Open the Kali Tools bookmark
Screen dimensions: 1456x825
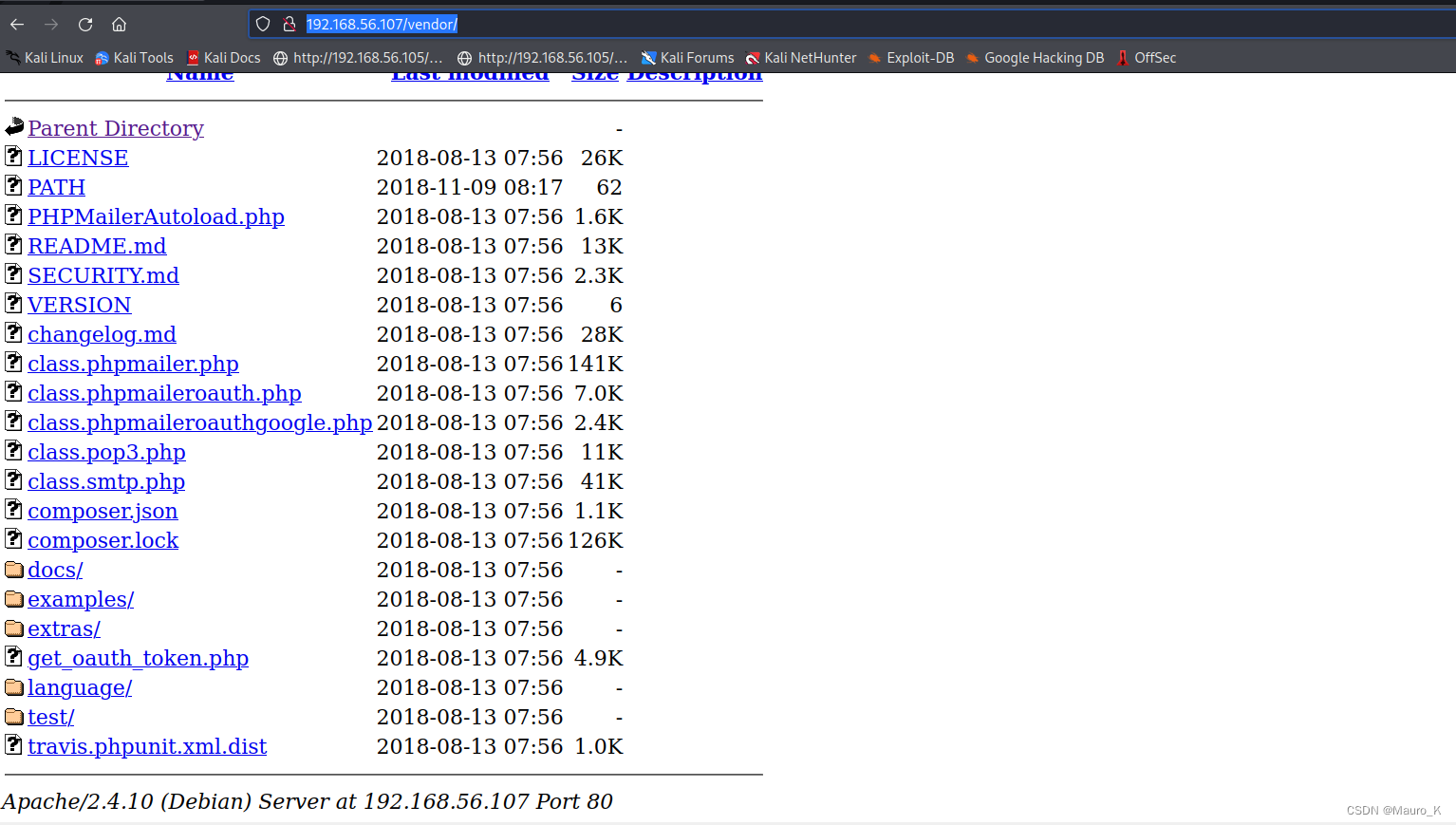(134, 58)
